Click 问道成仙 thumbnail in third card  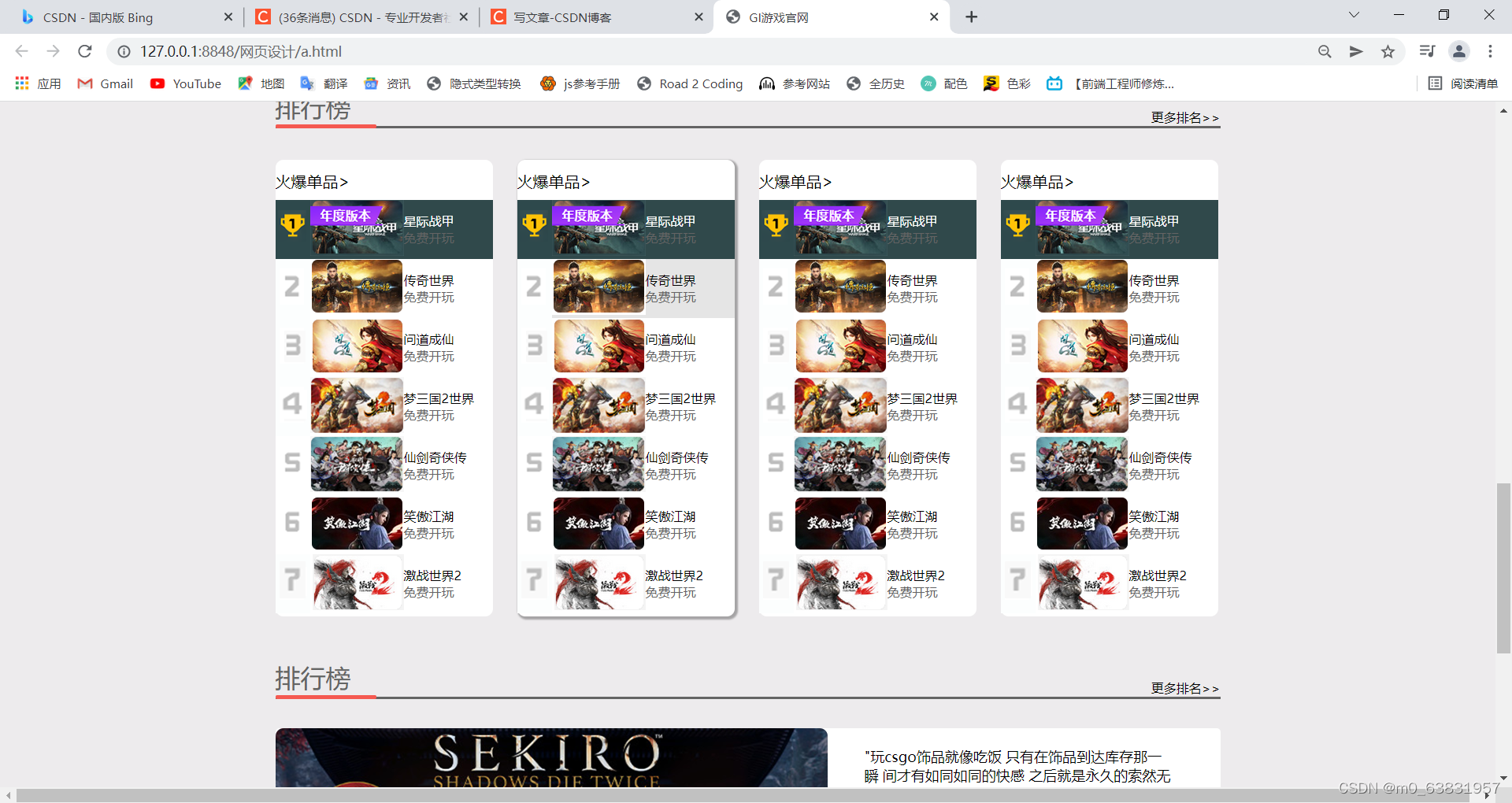840,346
